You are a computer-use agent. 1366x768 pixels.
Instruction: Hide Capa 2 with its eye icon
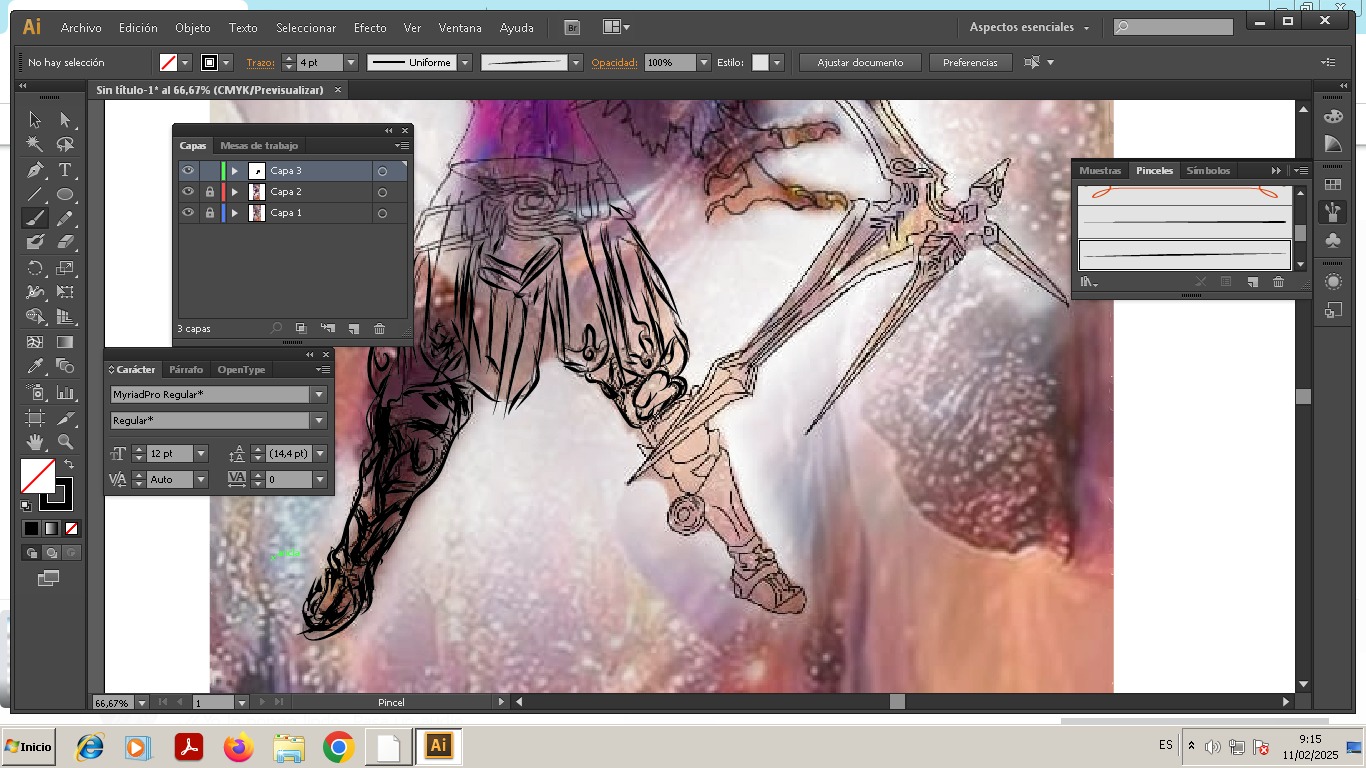coord(187,192)
